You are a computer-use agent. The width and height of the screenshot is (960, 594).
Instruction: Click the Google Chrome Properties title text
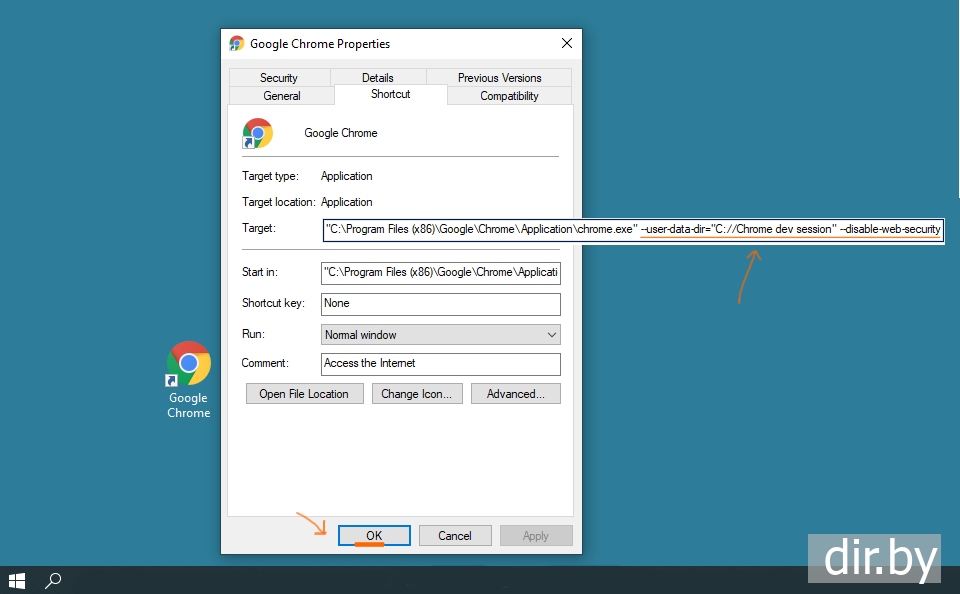320,44
